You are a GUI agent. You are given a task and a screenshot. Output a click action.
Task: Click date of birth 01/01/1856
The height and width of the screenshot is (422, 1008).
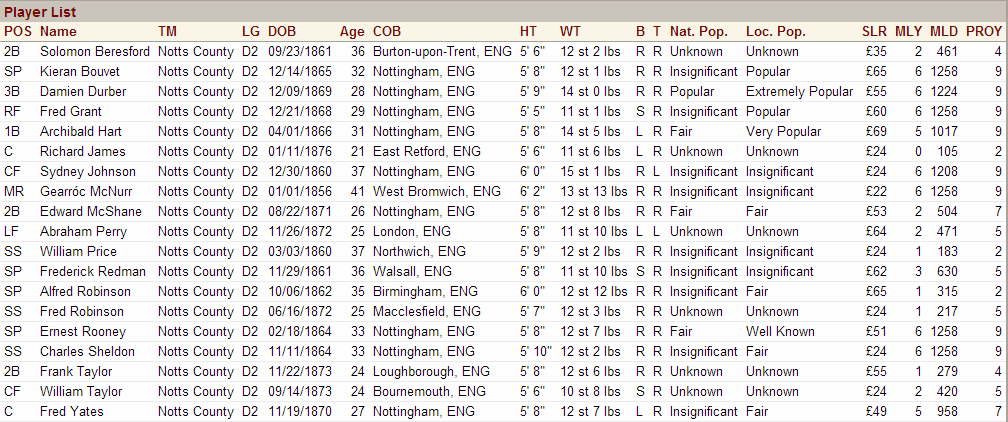300,191
